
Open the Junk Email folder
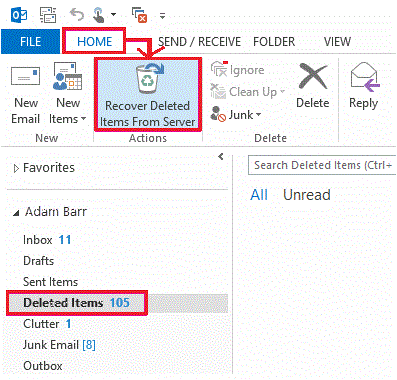click(x=59, y=345)
